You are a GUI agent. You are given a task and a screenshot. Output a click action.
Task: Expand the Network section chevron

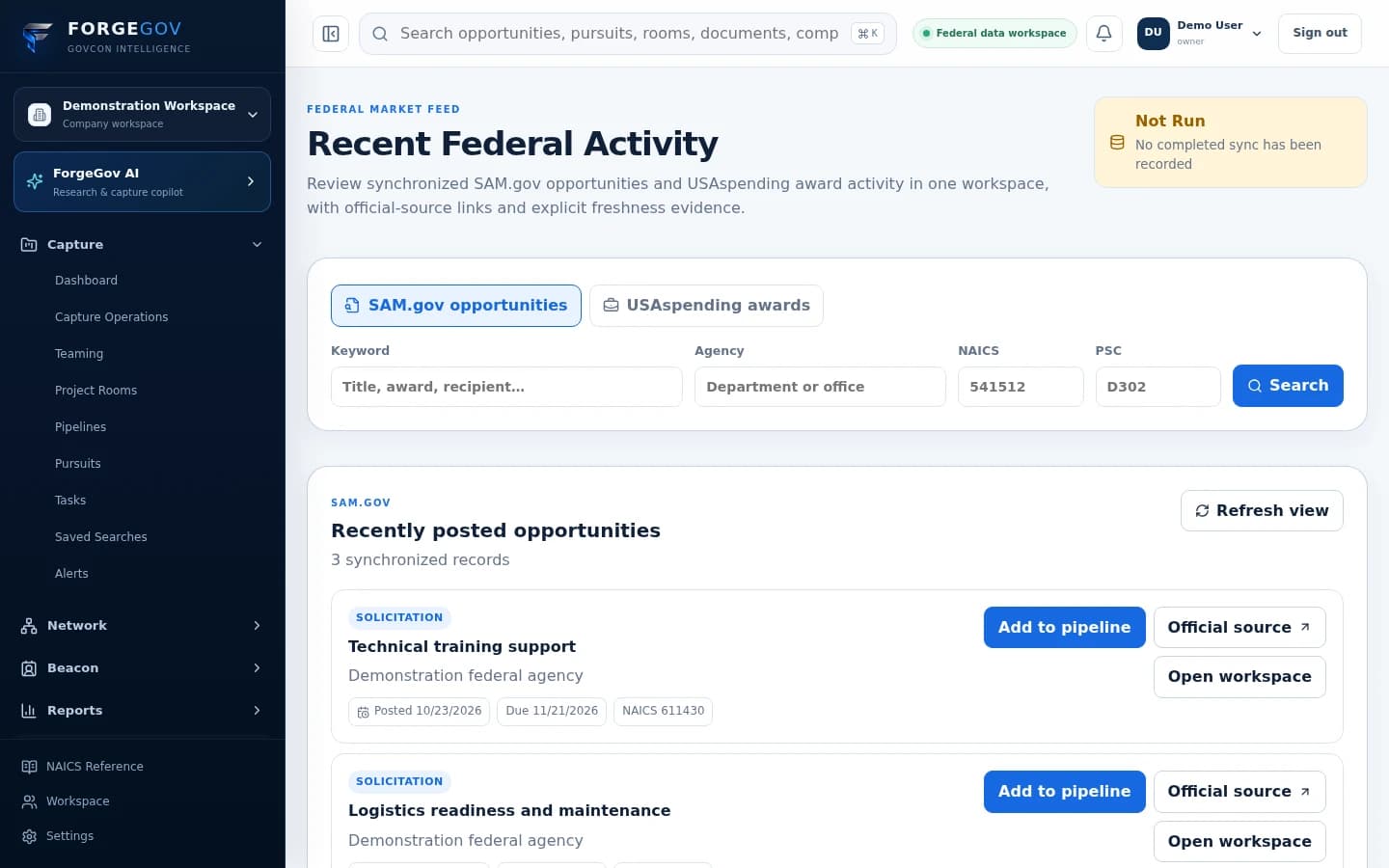(x=258, y=626)
